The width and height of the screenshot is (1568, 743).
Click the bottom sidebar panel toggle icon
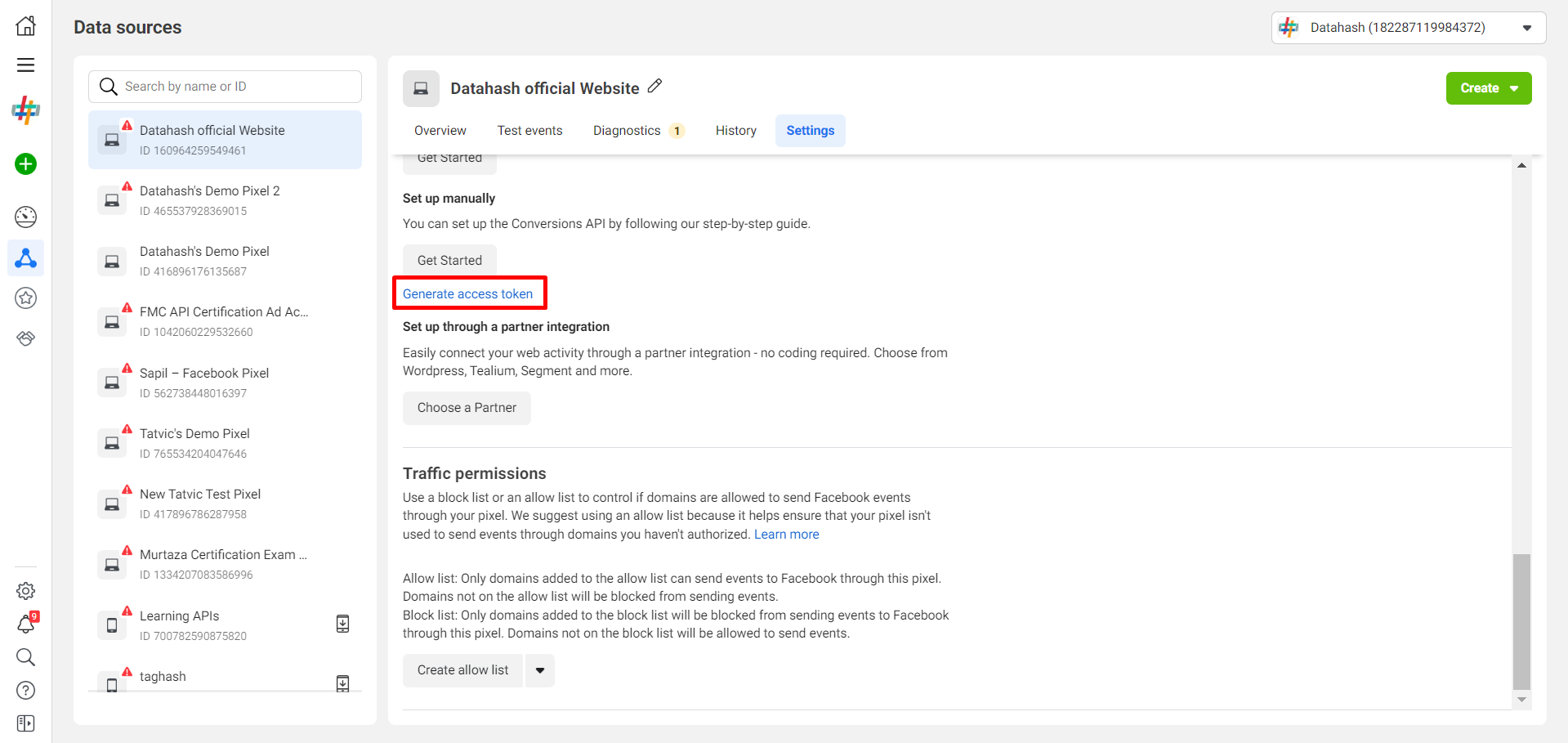(26, 724)
